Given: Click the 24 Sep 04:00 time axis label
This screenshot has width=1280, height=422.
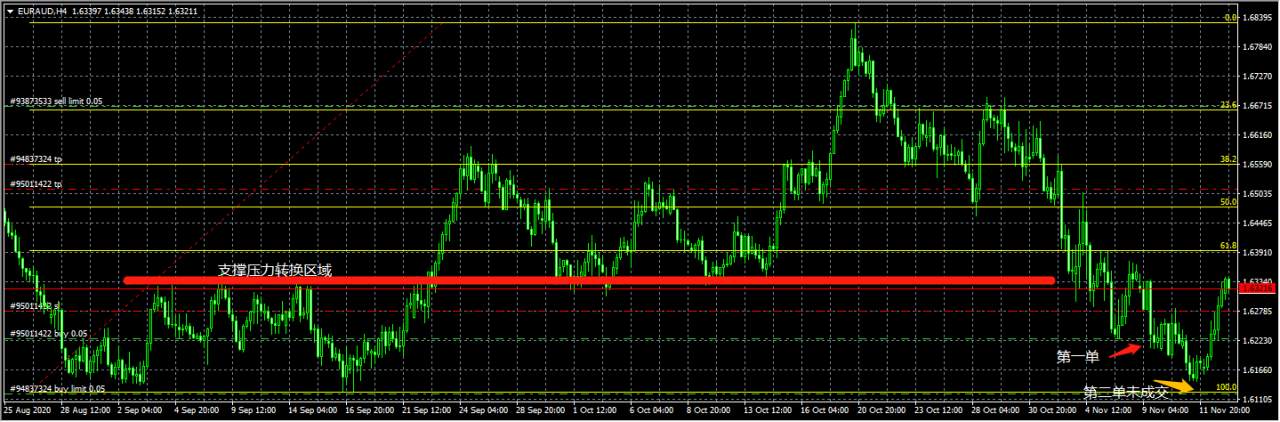Looking at the screenshot, I should coord(486,410).
